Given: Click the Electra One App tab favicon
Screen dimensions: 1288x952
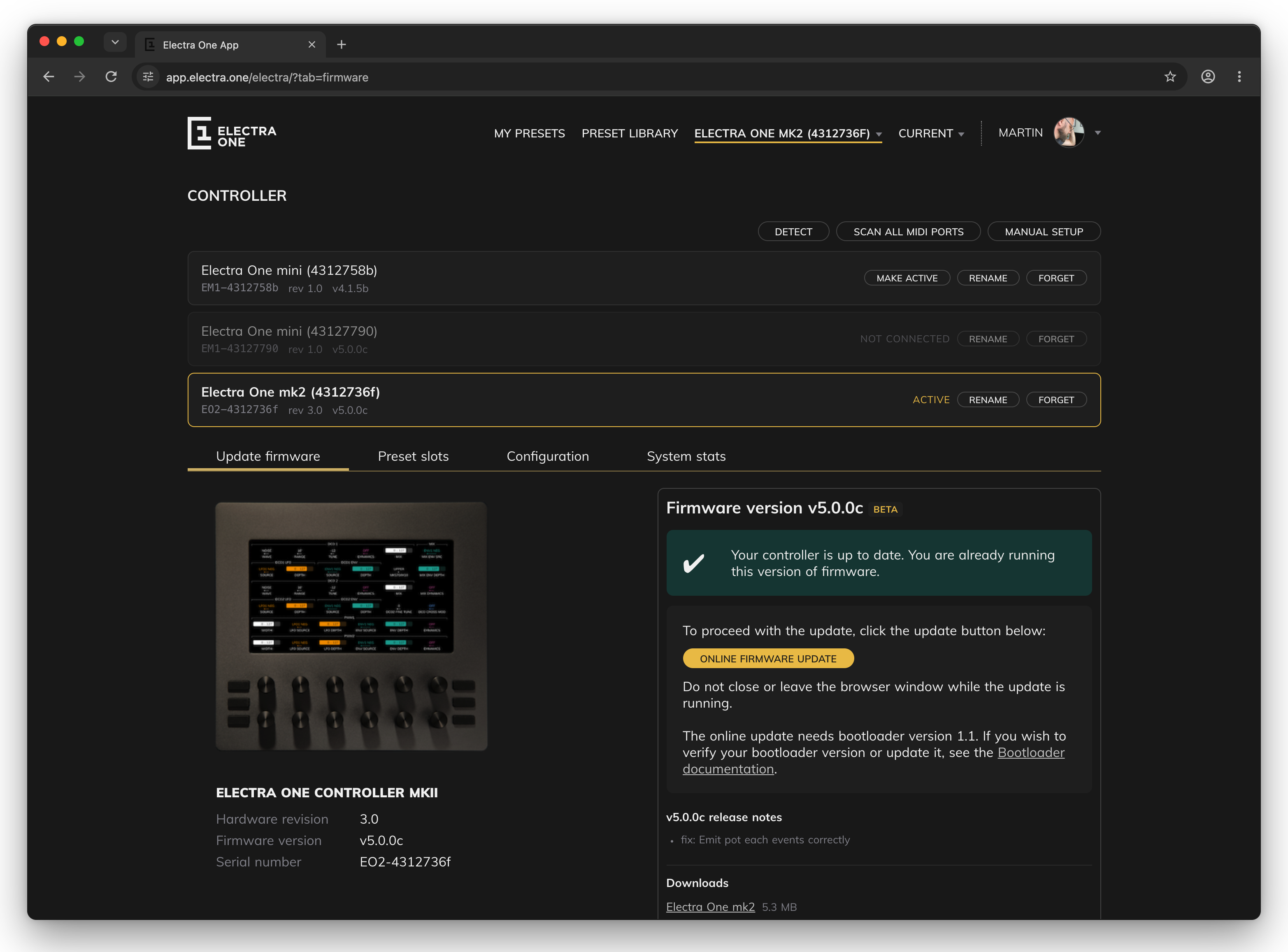Looking at the screenshot, I should click(150, 44).
